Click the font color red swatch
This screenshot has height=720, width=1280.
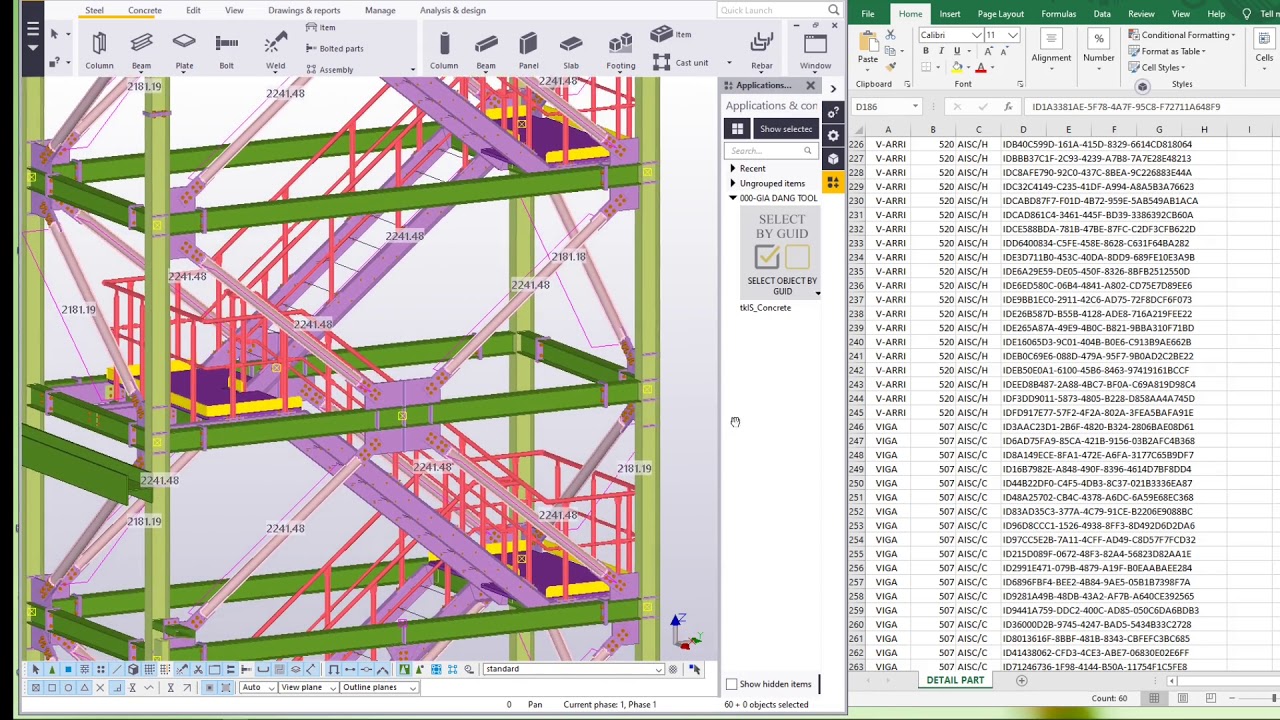click(981, 67)
